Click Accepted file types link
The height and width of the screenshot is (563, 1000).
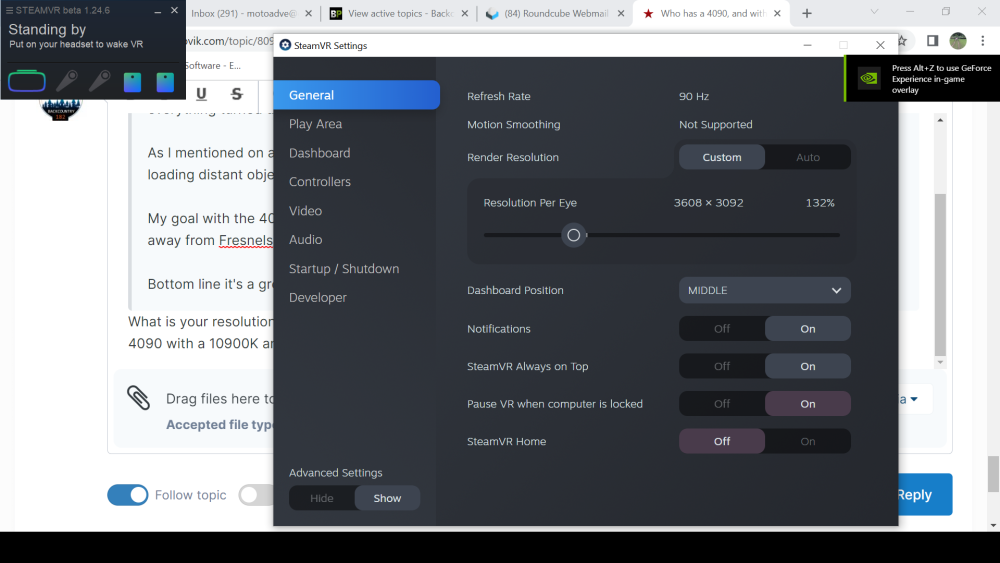click(x=219, y=425)
